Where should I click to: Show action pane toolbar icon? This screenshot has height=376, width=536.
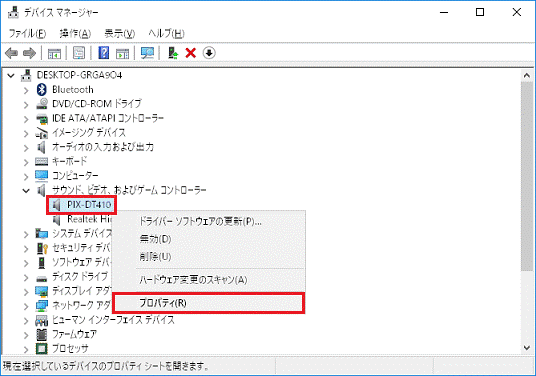pos(122,53)
